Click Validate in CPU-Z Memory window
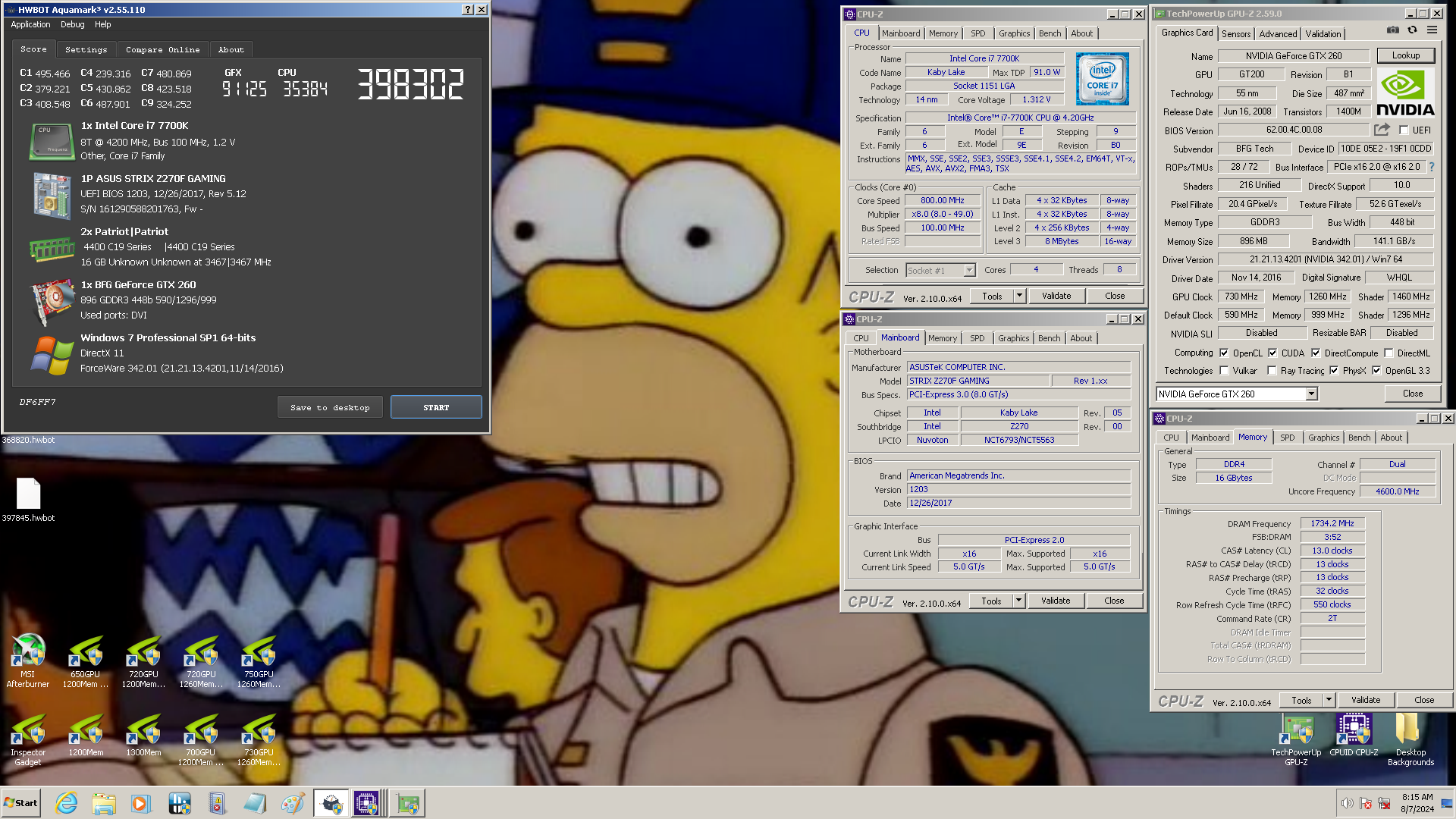Viewport: 1456px width, 819px height. pos(1365,700)
